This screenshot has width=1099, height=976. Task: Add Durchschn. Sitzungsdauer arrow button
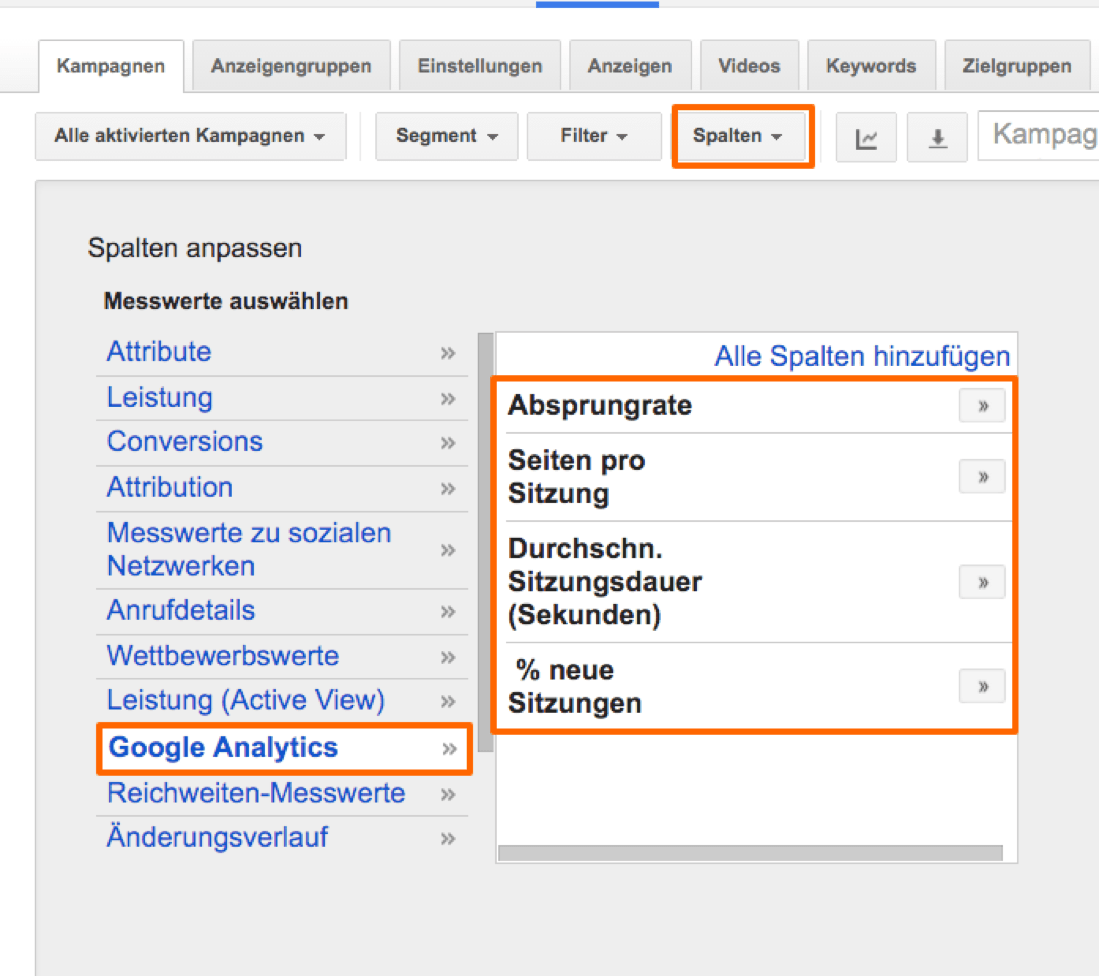[x=982, y=582]
